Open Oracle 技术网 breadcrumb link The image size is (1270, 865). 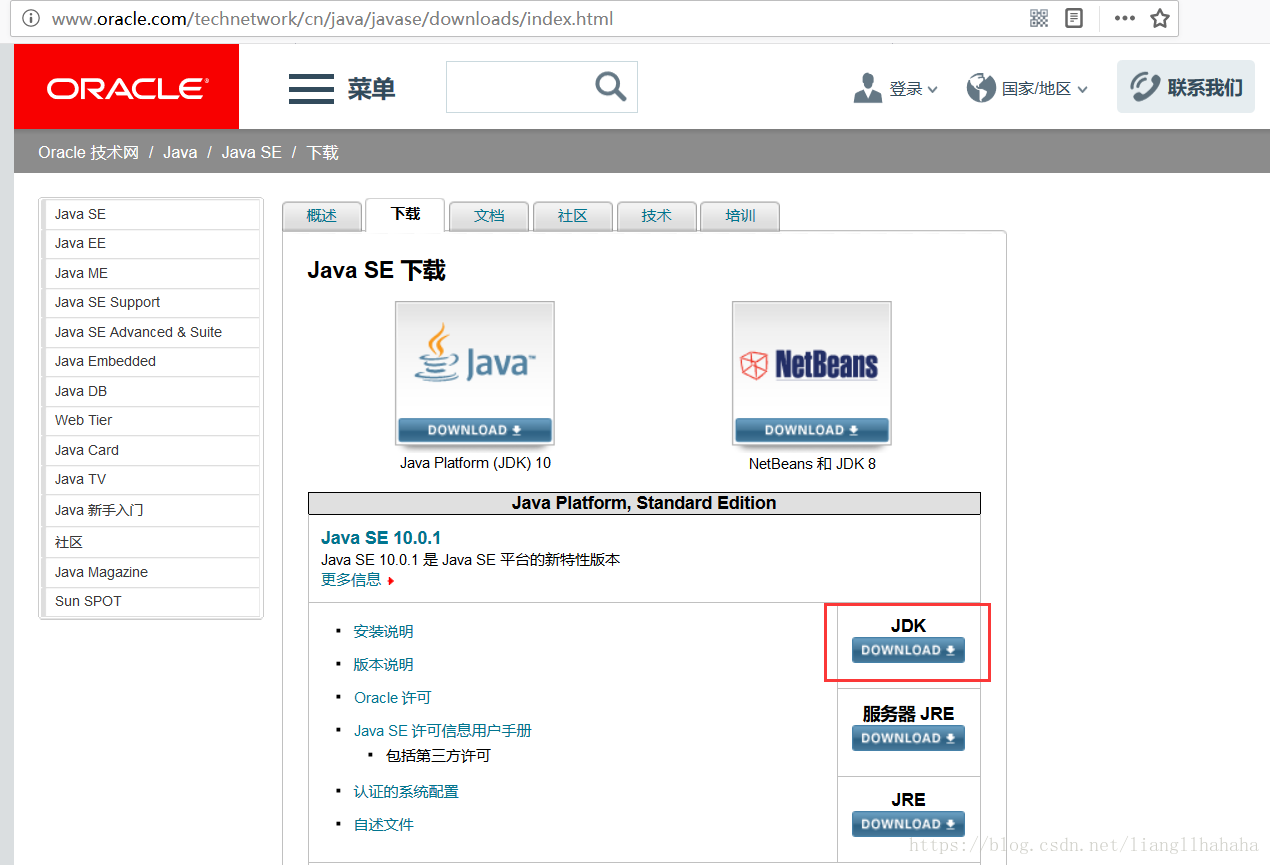tap(88, 152)
